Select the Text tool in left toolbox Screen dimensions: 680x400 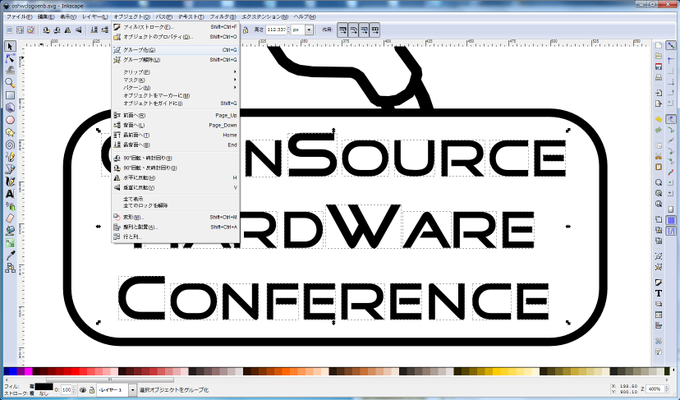[10, 194]
